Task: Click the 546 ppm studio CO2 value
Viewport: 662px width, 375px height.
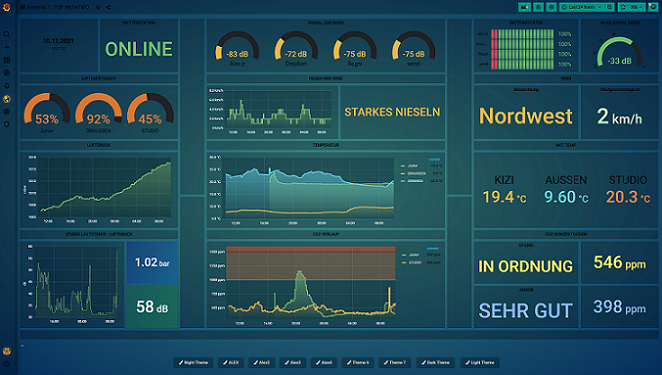Action: coord(619,262)
